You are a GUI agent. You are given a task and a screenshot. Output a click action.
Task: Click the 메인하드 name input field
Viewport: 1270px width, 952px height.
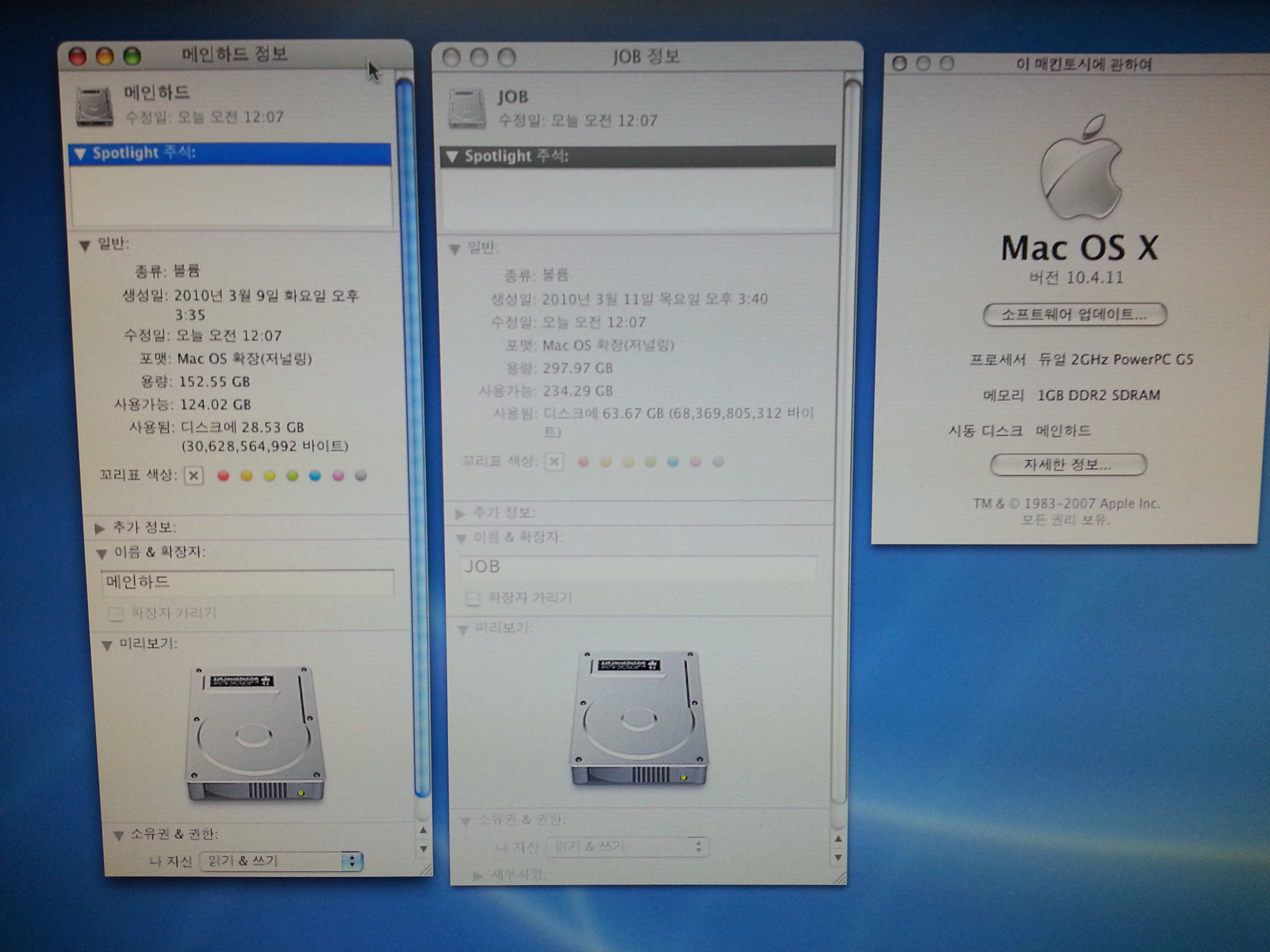click(x=247, y=583)
